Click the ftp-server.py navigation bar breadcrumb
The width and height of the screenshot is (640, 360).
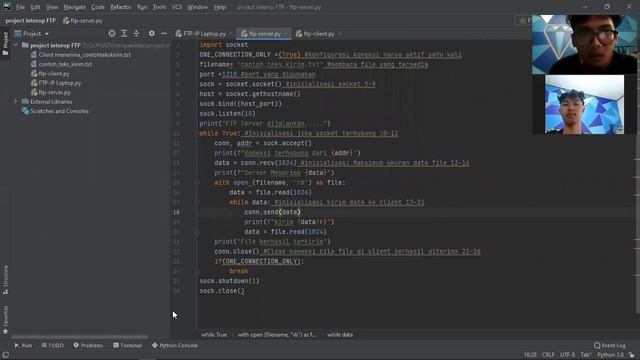pyautogui.click(x=83, y=20)
